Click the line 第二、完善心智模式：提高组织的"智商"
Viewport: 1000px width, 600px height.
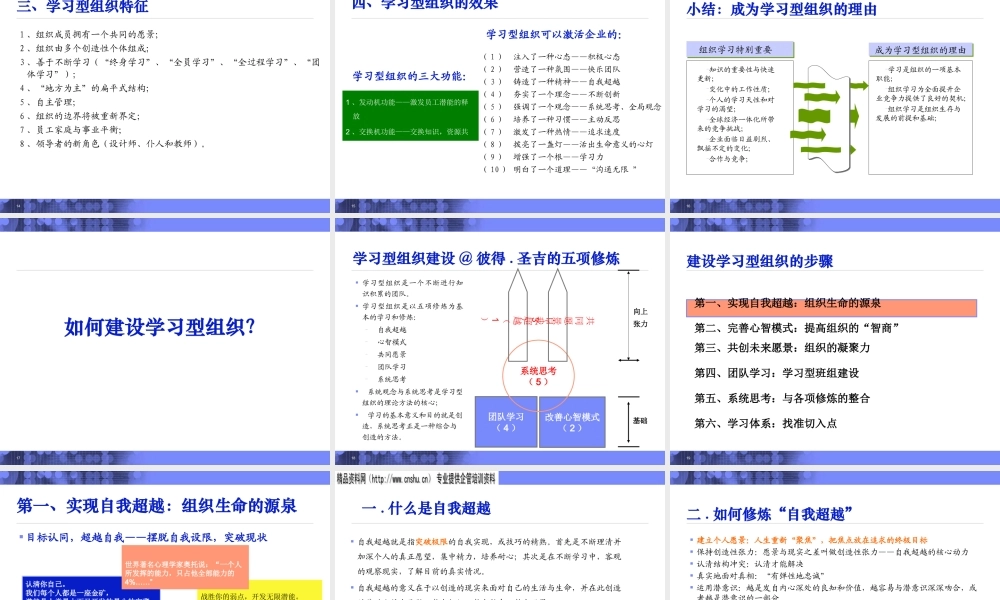point(797,328)
